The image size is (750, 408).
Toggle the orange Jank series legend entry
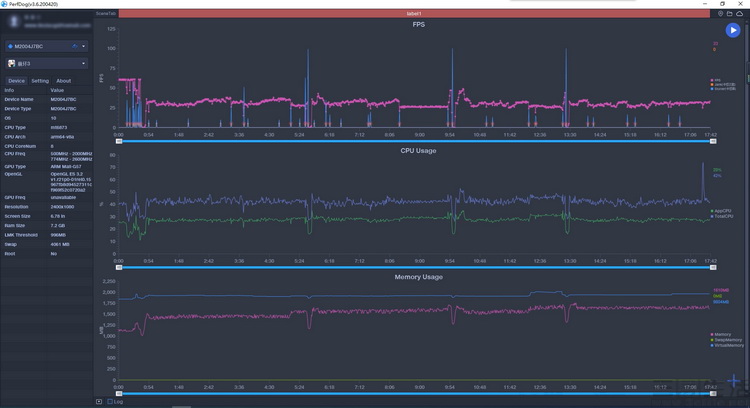click(723, 85)
